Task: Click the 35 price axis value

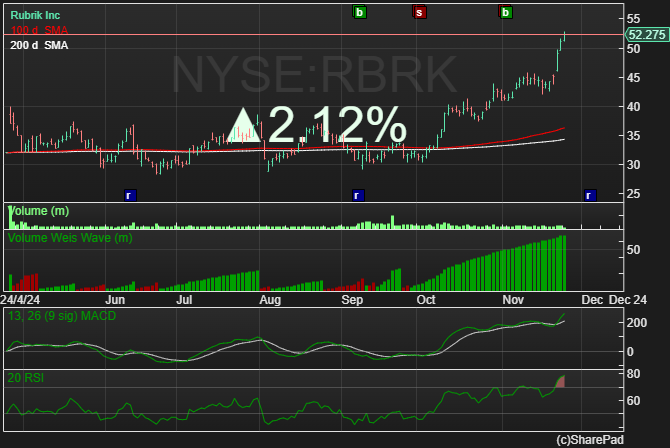Action: (633, 136)
